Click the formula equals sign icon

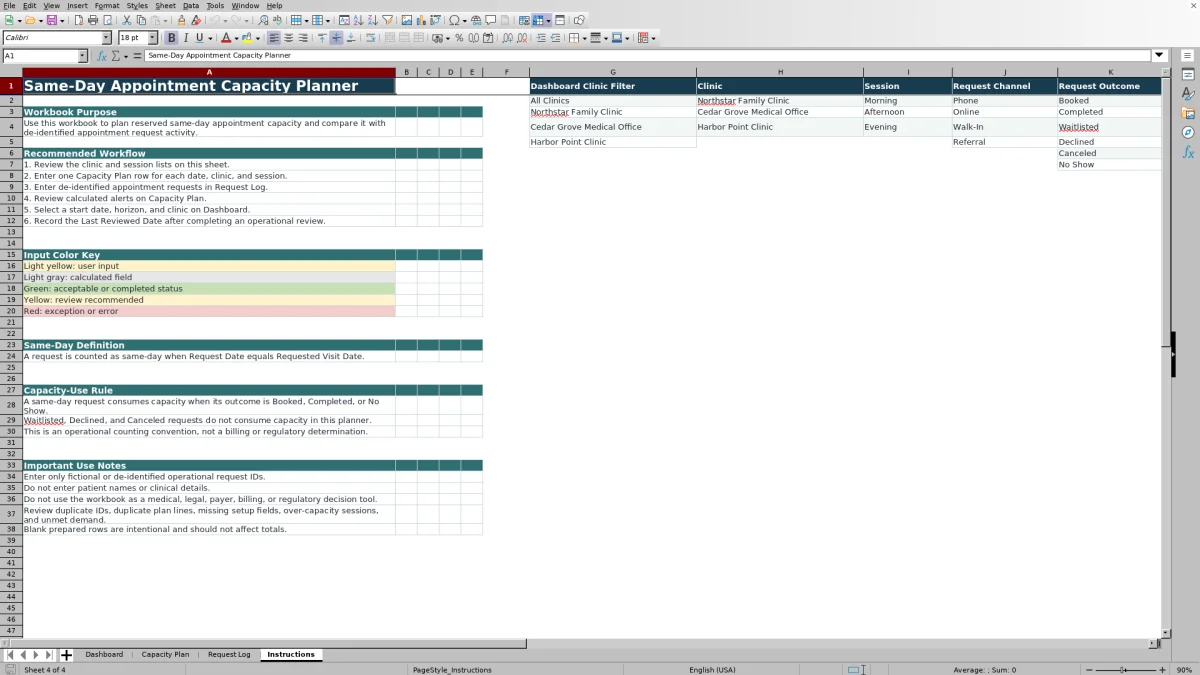[138, 56]
